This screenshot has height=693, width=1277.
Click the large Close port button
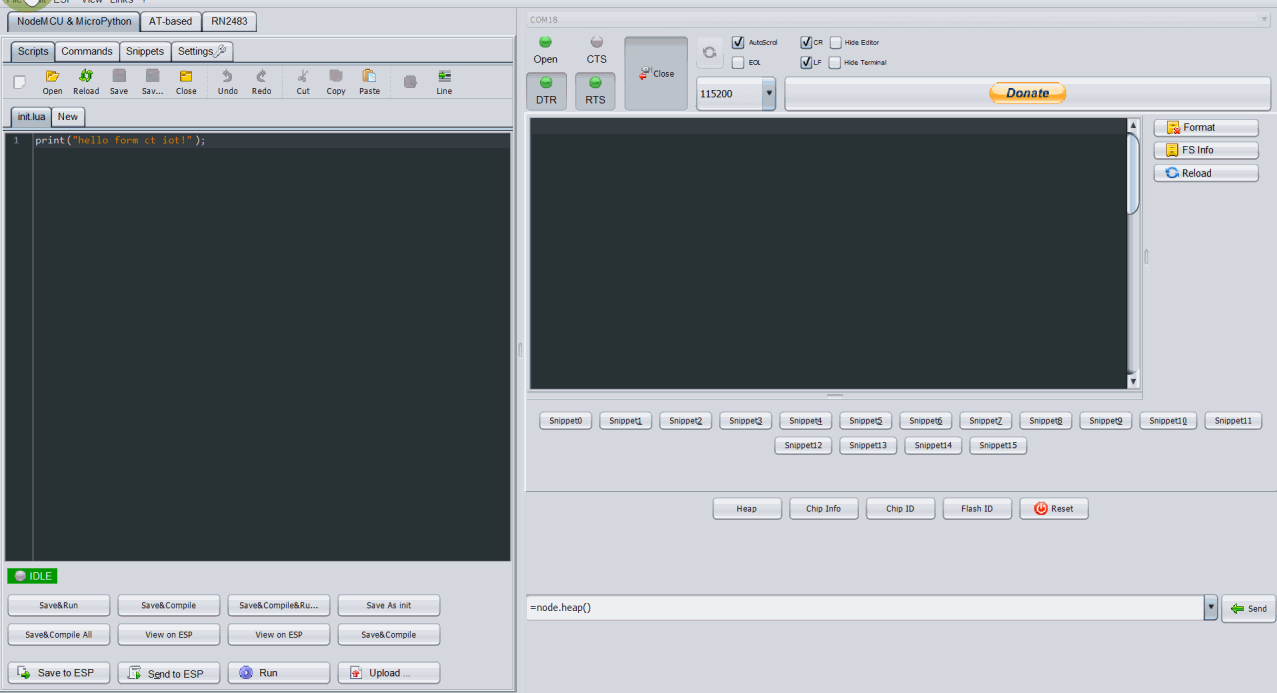click(656, 74)
